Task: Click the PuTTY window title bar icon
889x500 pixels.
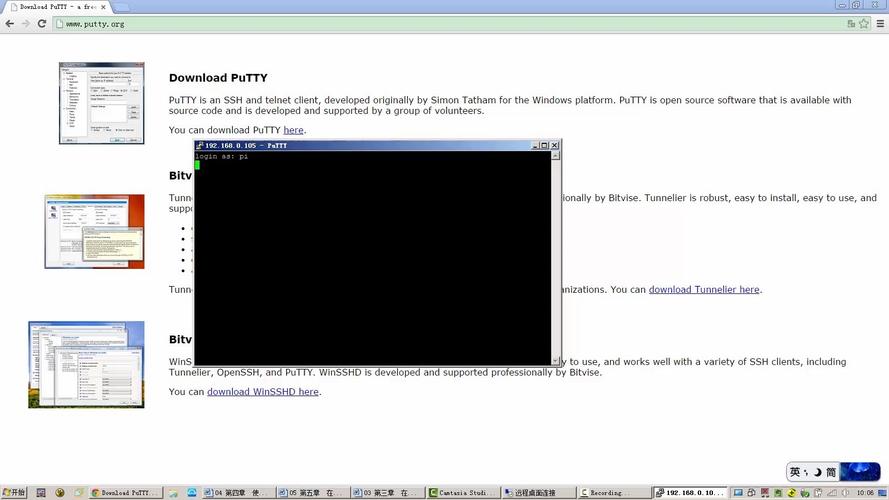Action: click(x=200, y=146)
